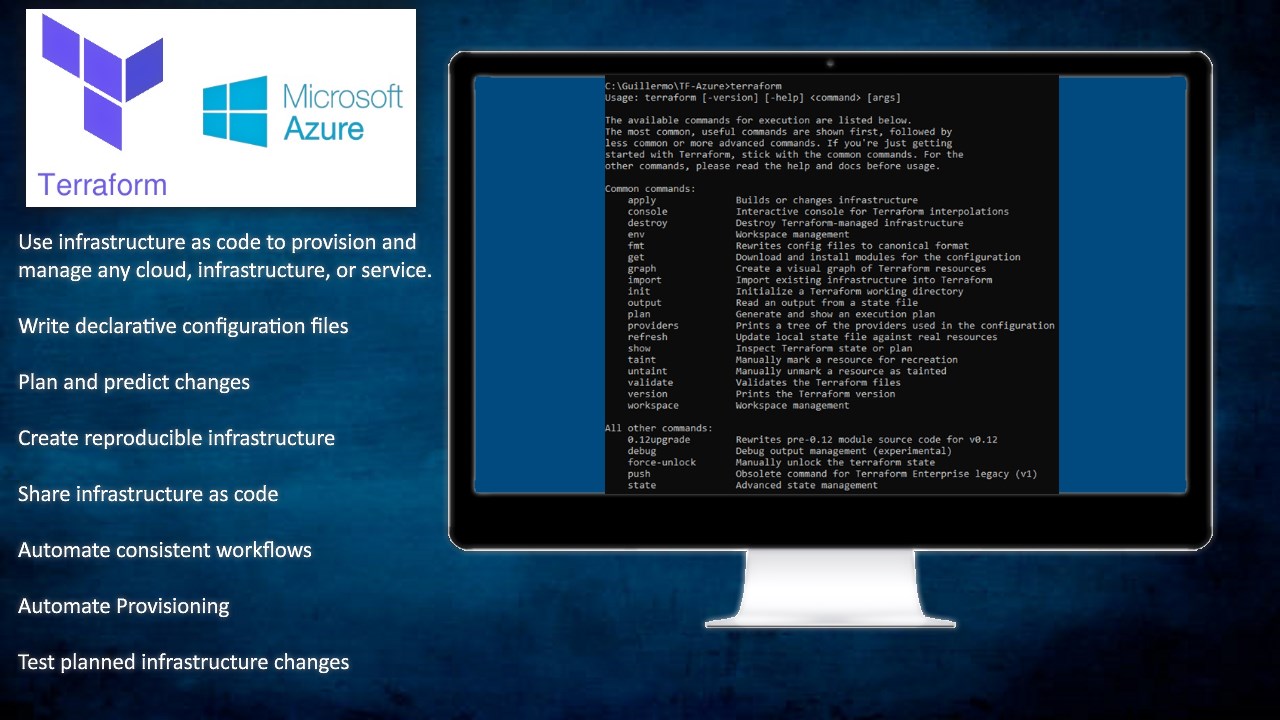This screenshot has width=1280, height=720.
Task: Click the 'plan' command in terminal
Action: [x=639, y=314]
